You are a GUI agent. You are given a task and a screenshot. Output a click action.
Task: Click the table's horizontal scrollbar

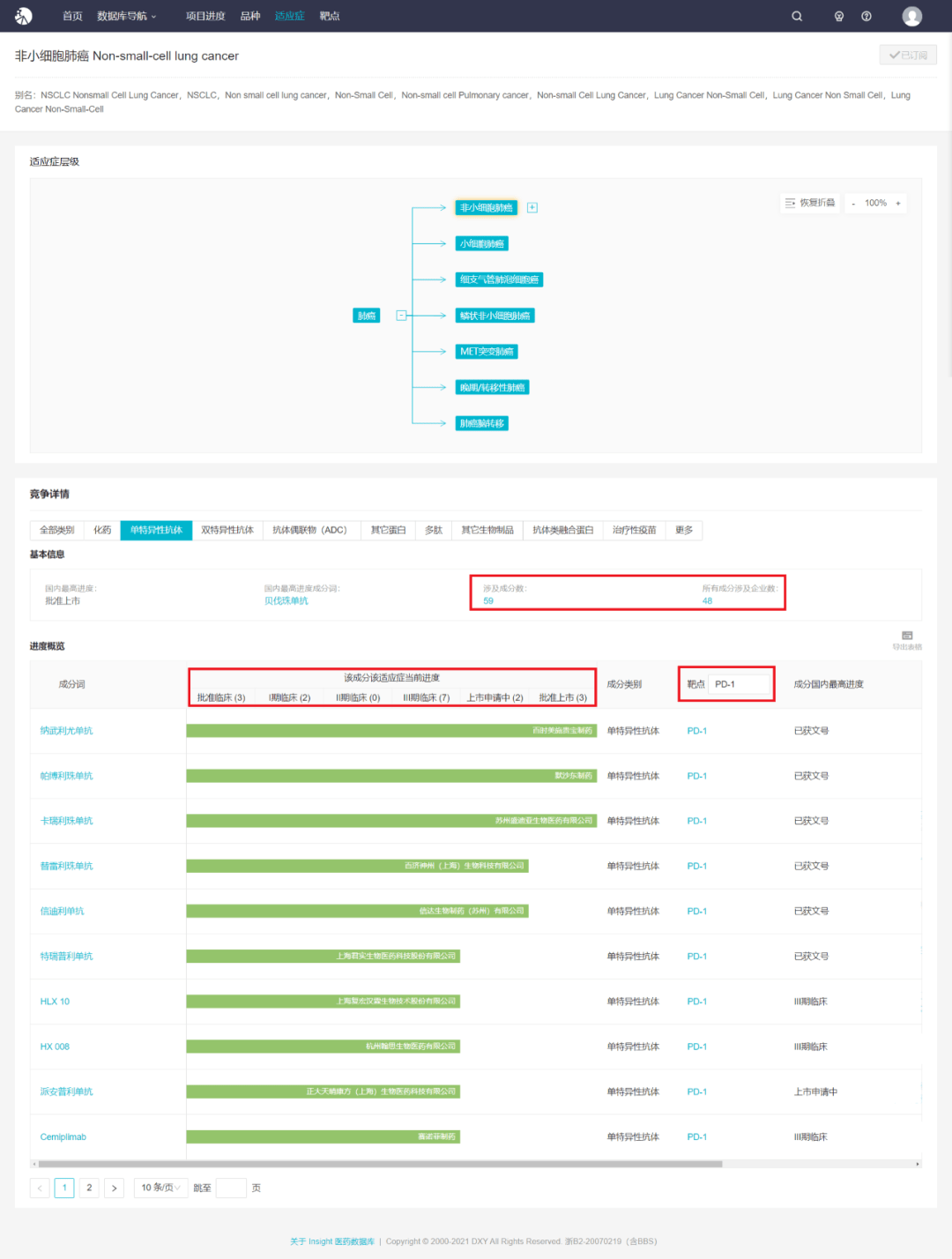click(x=379, y=1164)
